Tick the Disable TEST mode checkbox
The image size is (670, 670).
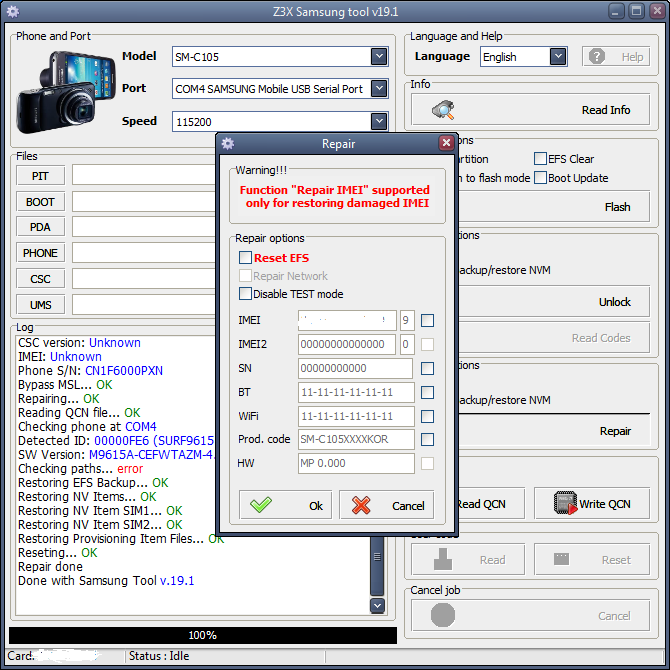click(x=245, y=294)
